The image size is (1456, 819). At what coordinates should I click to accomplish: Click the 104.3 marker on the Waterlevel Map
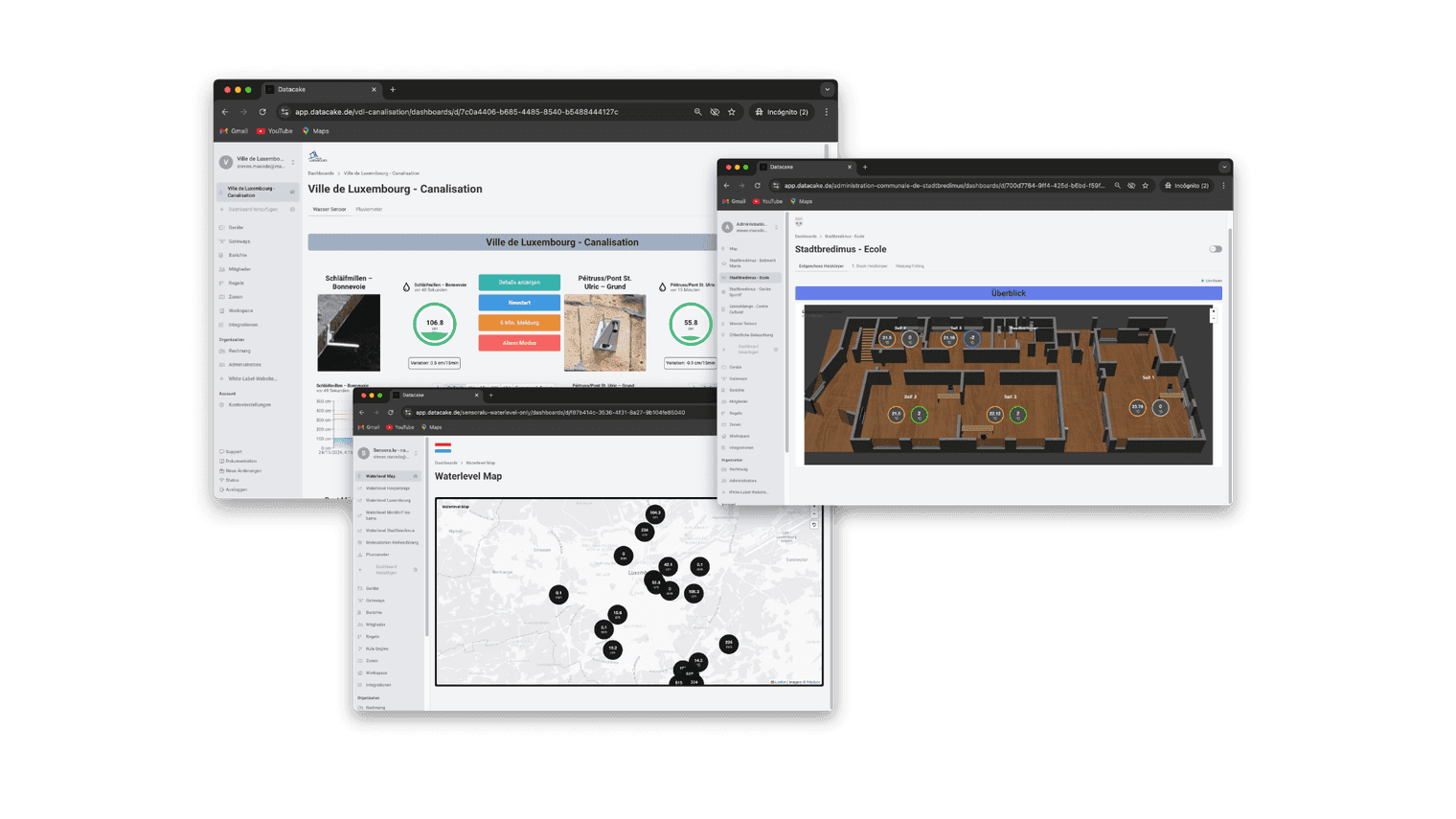click(x=655, y=514)
